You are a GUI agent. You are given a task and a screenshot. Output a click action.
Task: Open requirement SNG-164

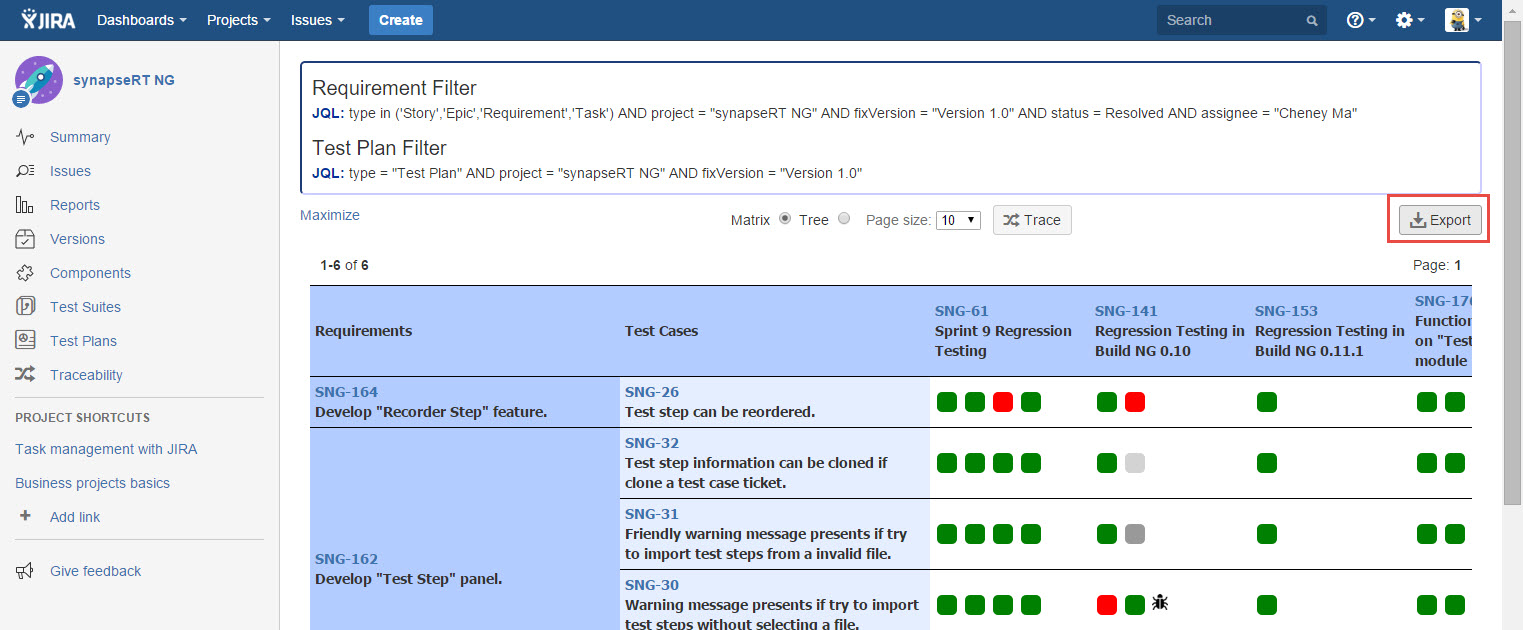(346, 392)
